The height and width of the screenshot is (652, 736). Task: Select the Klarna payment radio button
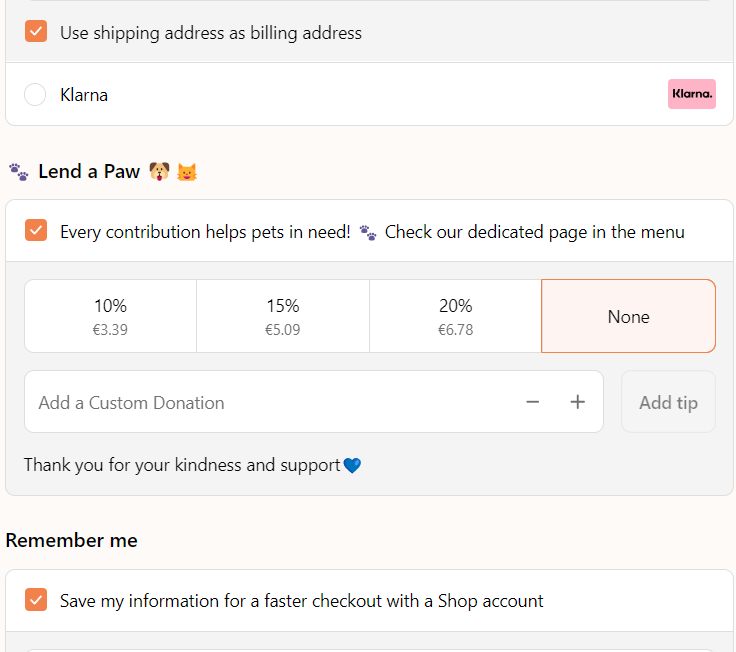(35, 95)
